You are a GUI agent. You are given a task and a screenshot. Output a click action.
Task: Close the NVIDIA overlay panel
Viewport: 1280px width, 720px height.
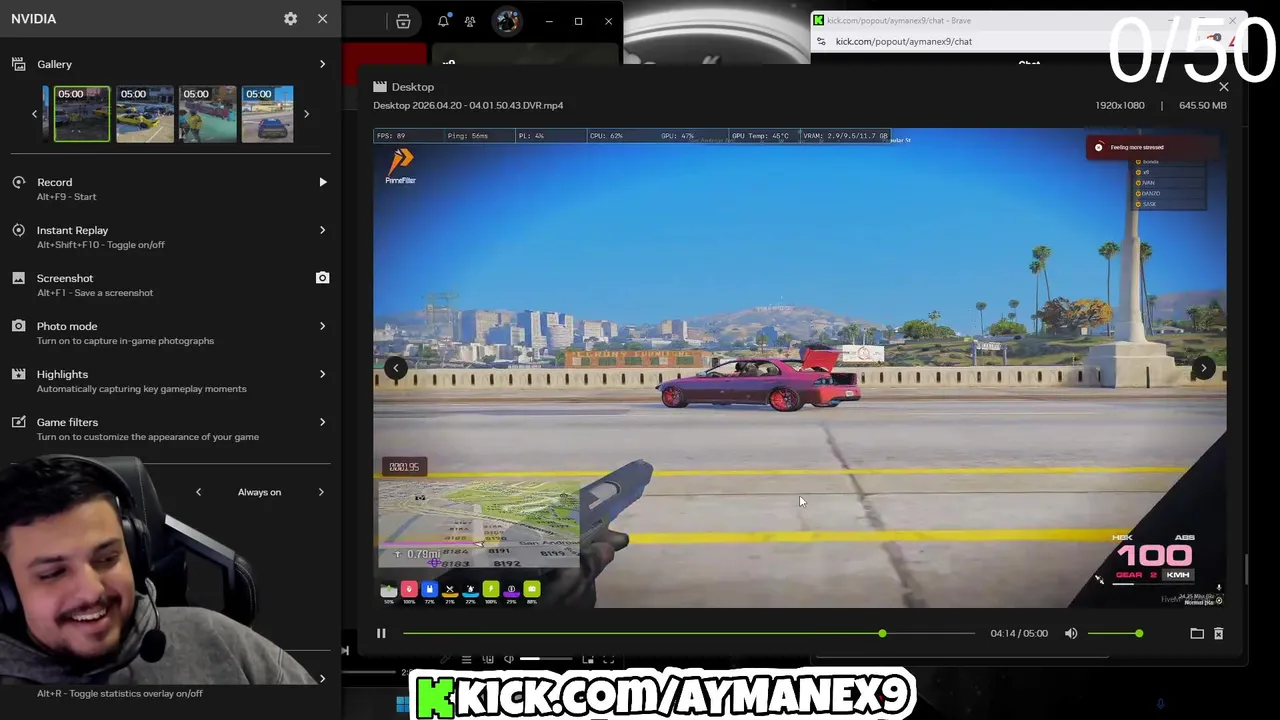click(322, 19)
